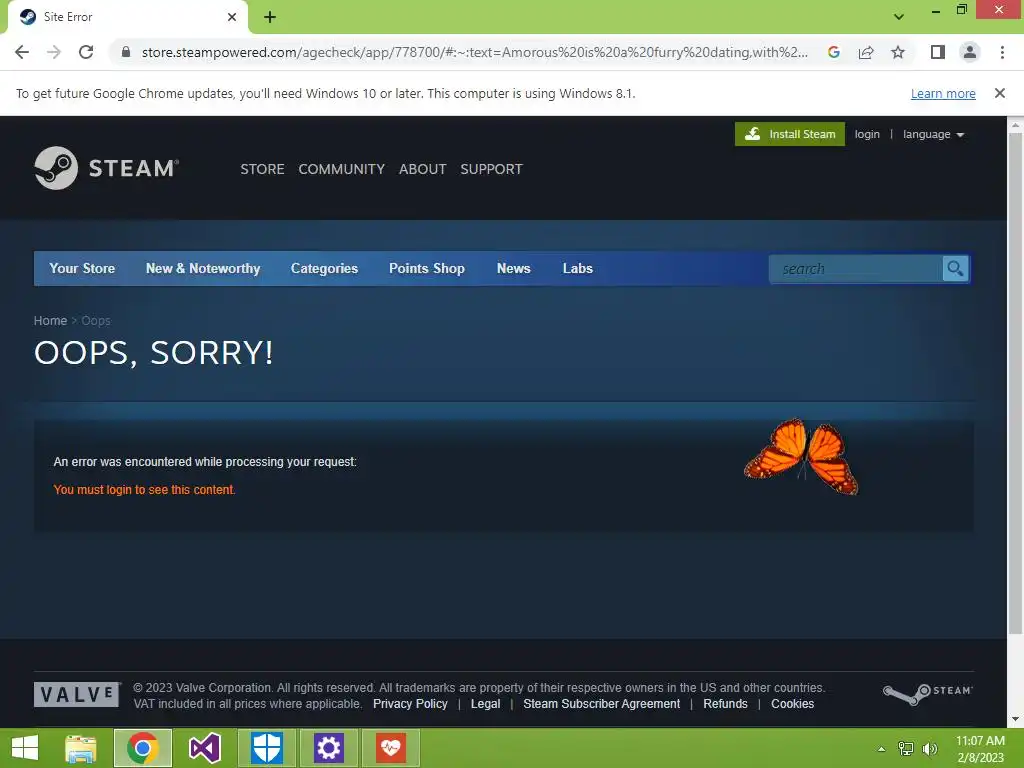
Task: Open the shield security taskbar icon
Action: point(266,748)
